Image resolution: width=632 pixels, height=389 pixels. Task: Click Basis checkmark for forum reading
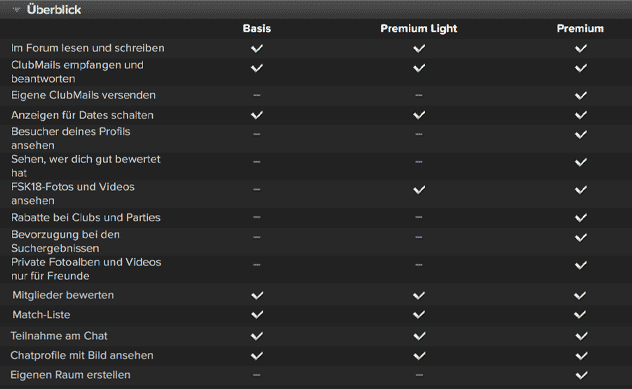click(x=257, y=48)
